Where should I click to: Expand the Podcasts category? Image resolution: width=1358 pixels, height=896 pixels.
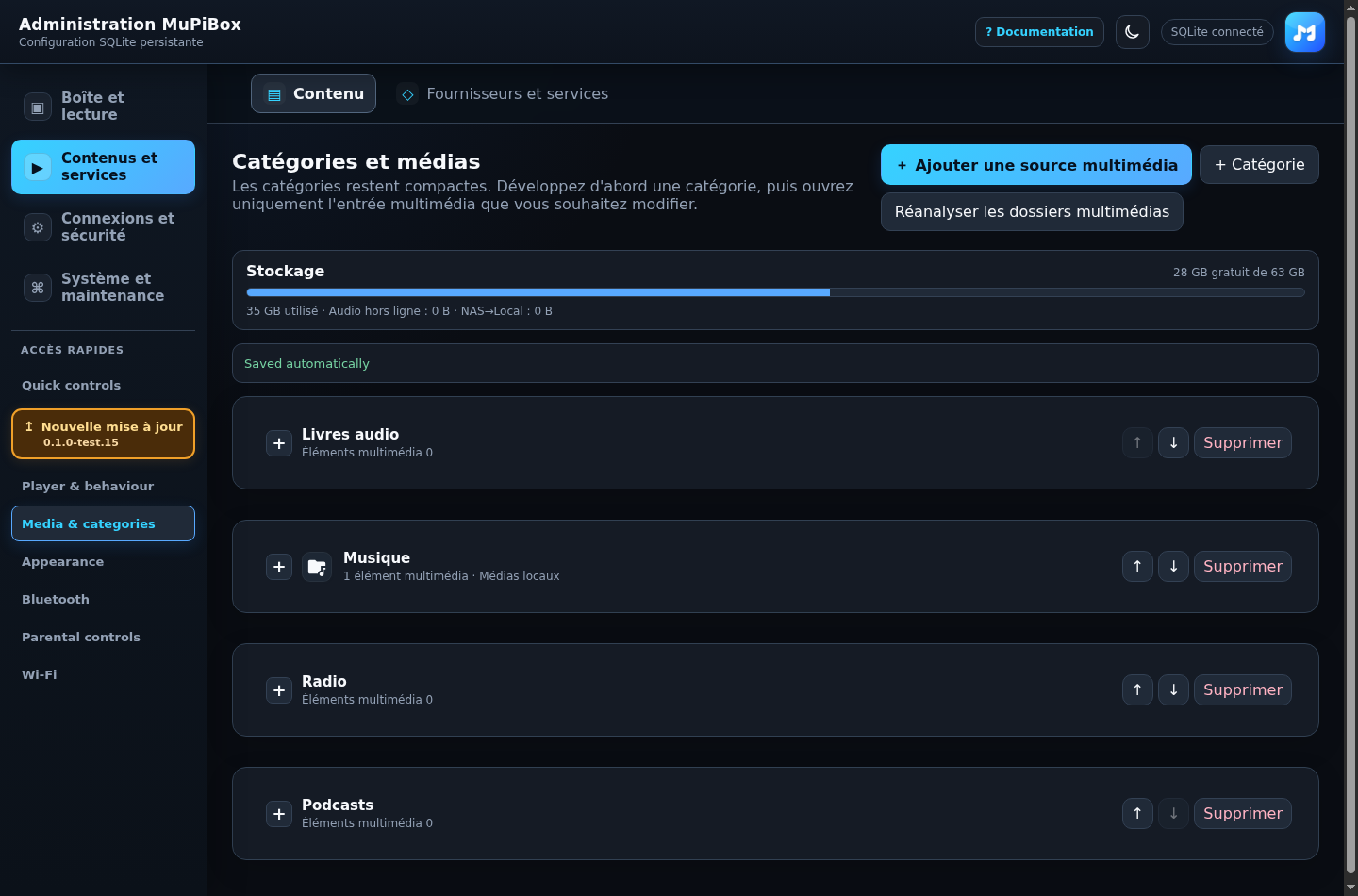pyautogui.click(x=279, y=814)
